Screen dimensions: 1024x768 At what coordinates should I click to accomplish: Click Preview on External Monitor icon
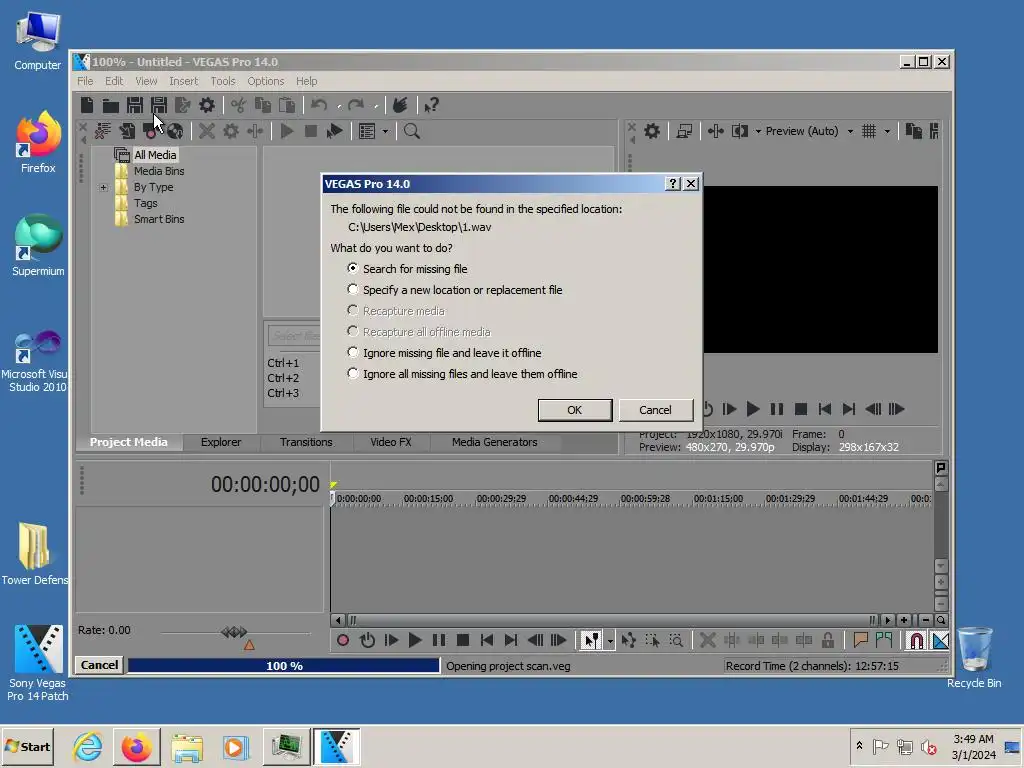point(684,131)
